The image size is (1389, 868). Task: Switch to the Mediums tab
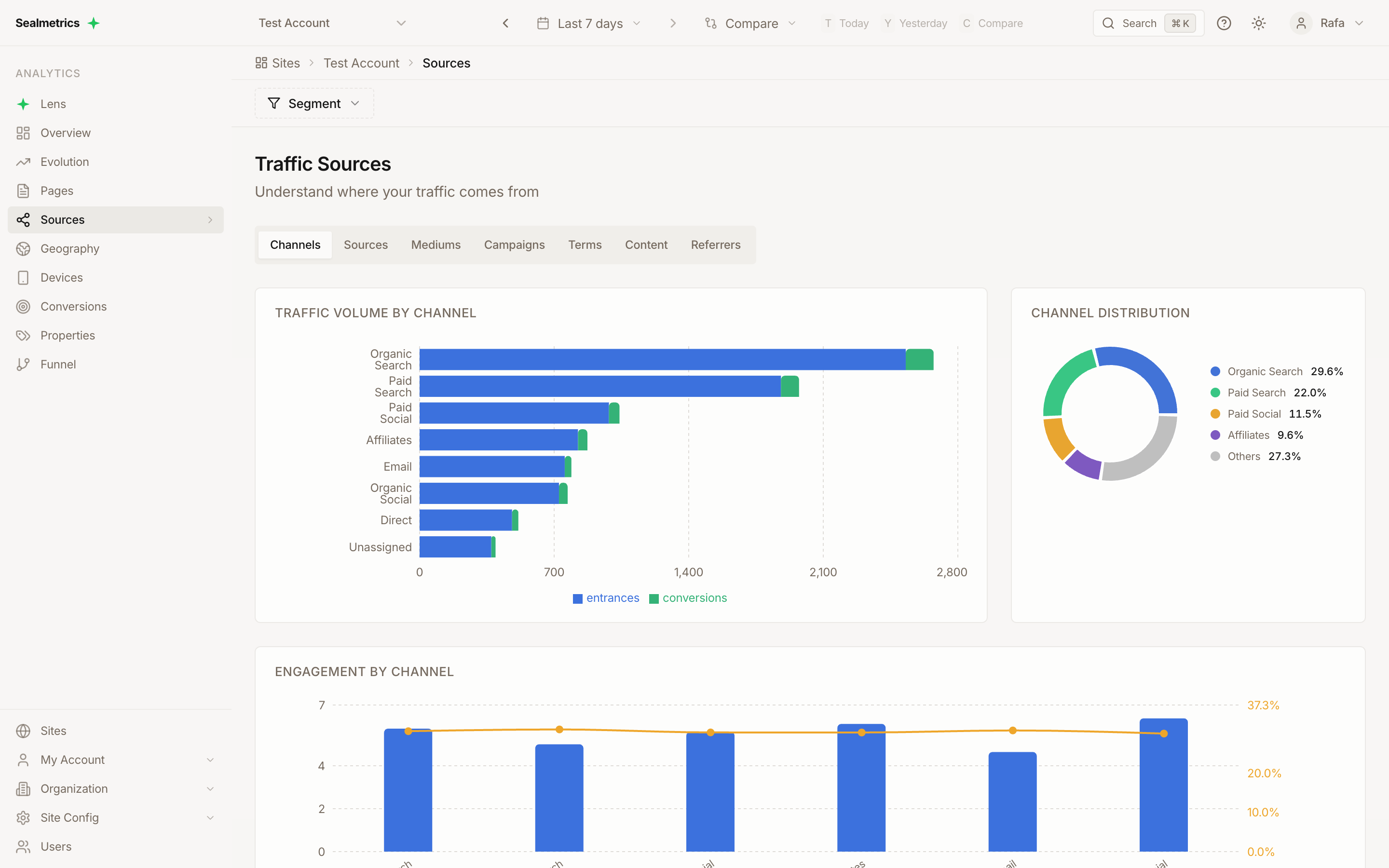(436, 245)
